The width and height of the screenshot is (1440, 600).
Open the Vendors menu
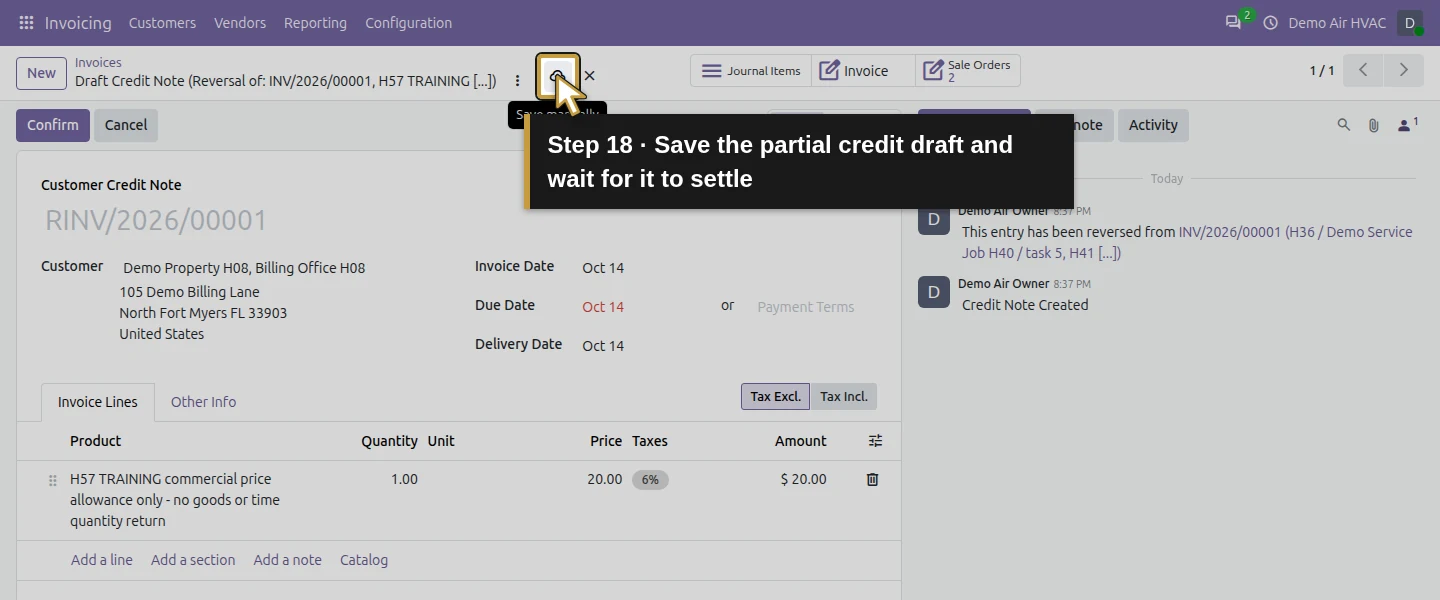(x=240, y=22)
